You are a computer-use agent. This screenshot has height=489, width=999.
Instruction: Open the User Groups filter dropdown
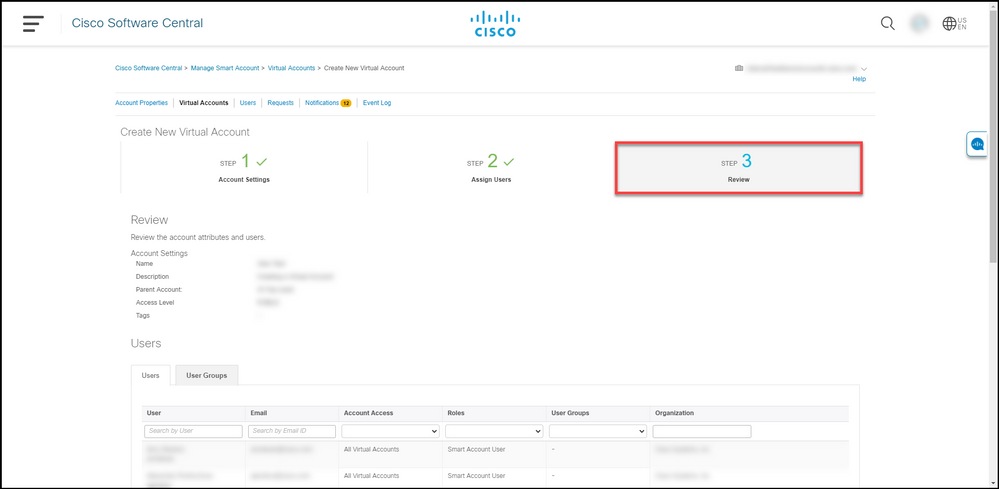(x=598, y=431)
